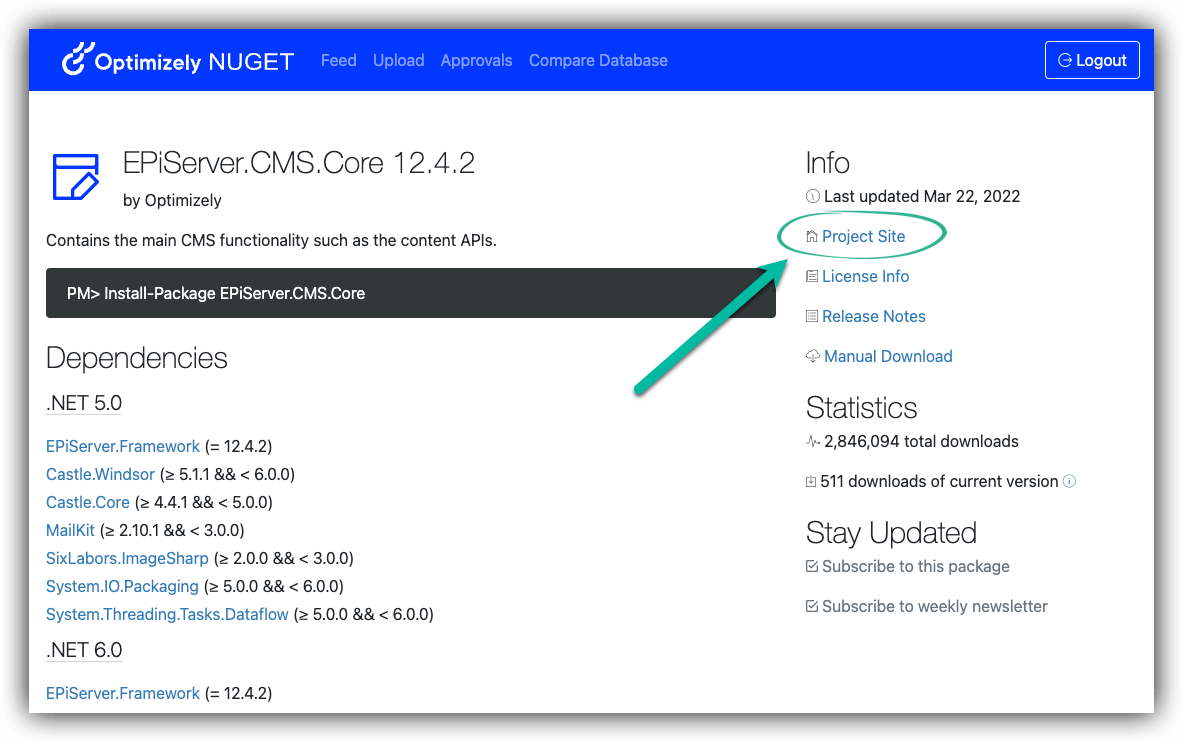Screen dimensions: 1183x742
Task: Open the Castle.Core dependency link
Action: [x=88, y=502]
